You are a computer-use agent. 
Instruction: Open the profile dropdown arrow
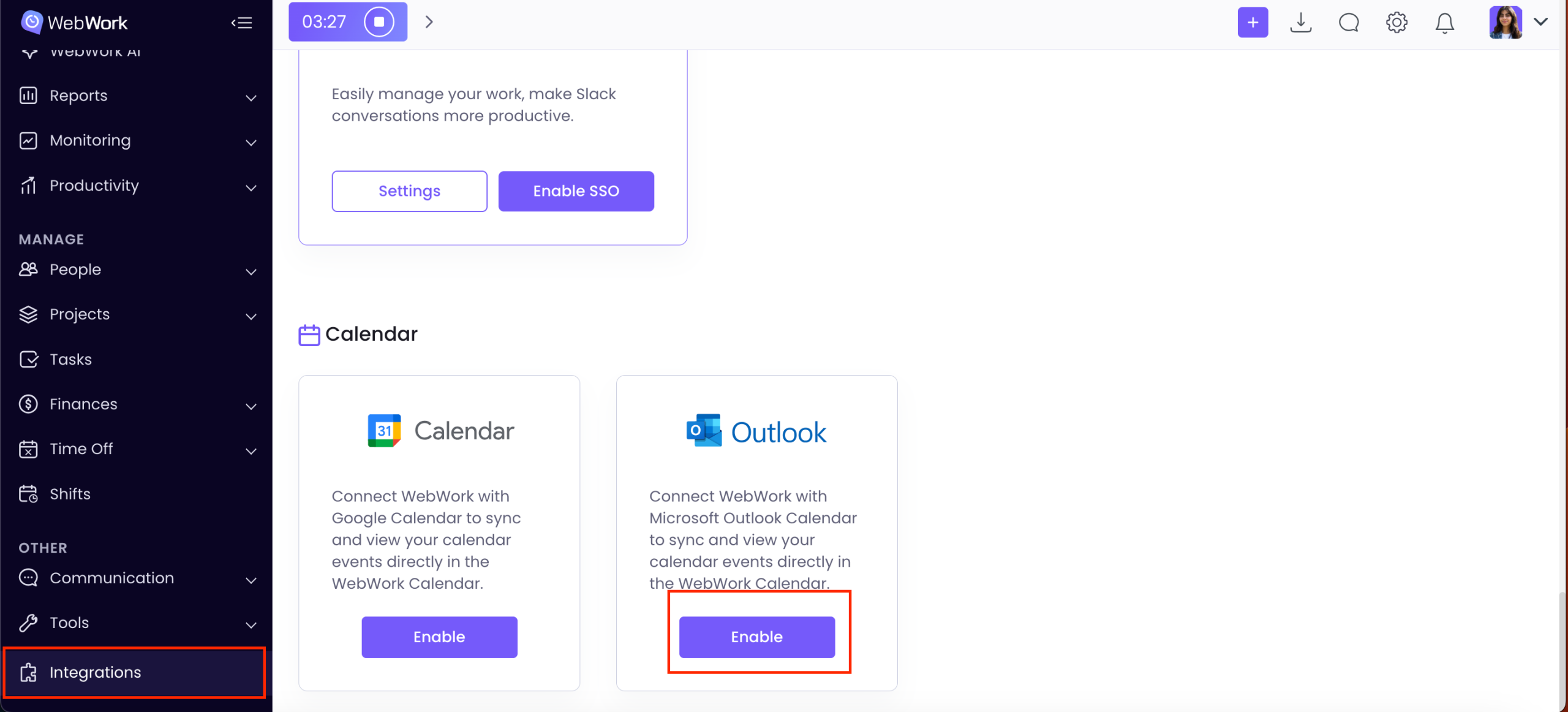(x=1541, y=22)
